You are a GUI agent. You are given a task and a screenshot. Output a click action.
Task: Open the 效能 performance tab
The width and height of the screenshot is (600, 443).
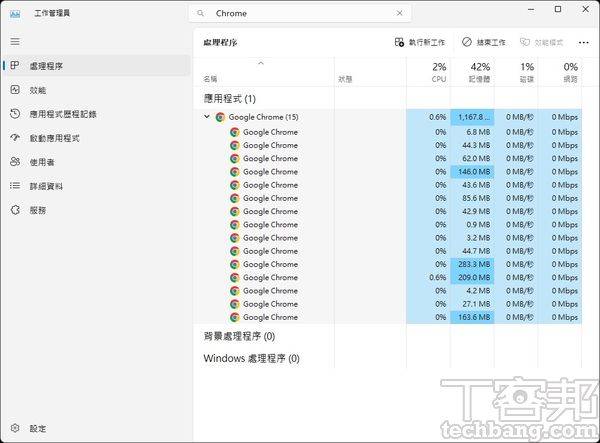pos(97,90)
